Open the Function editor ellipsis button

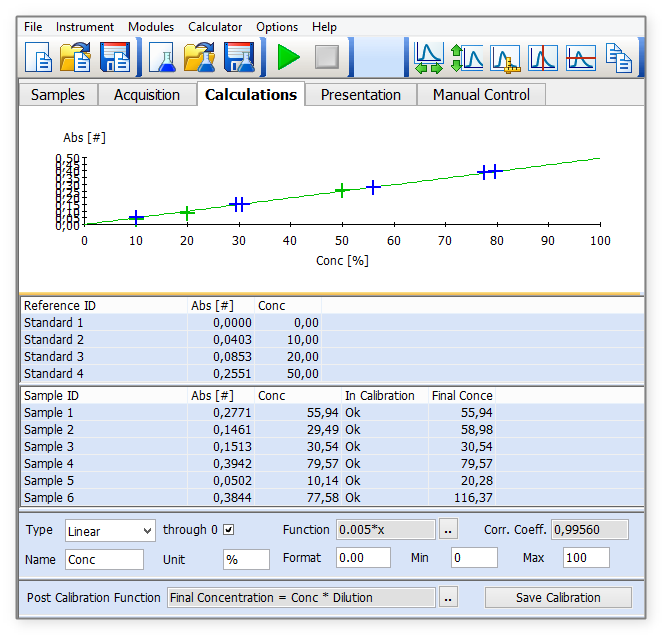tap(448, 529)
